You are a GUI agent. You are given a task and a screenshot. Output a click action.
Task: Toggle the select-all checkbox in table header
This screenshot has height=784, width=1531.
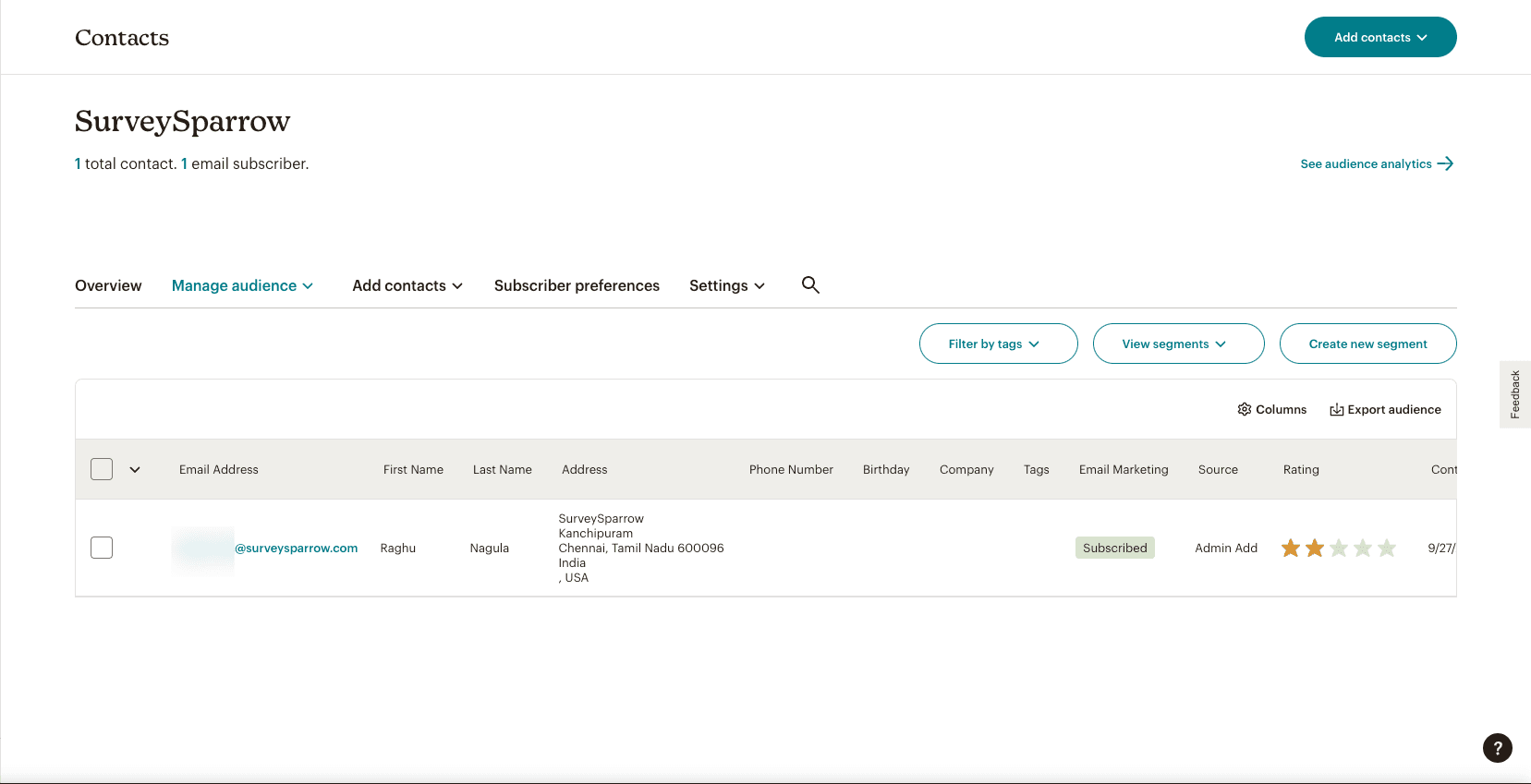point(102,469)
